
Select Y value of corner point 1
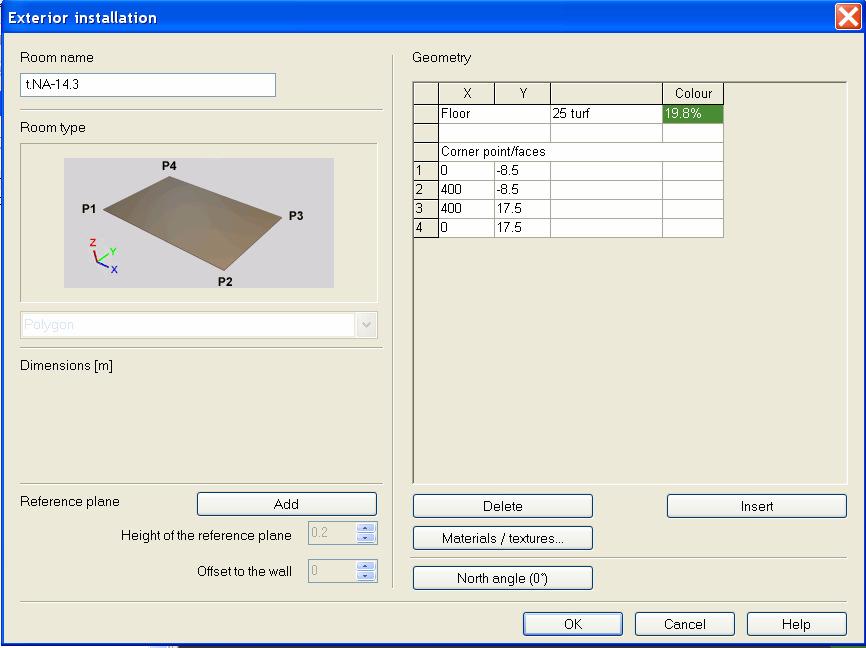(x=522, y=171)
